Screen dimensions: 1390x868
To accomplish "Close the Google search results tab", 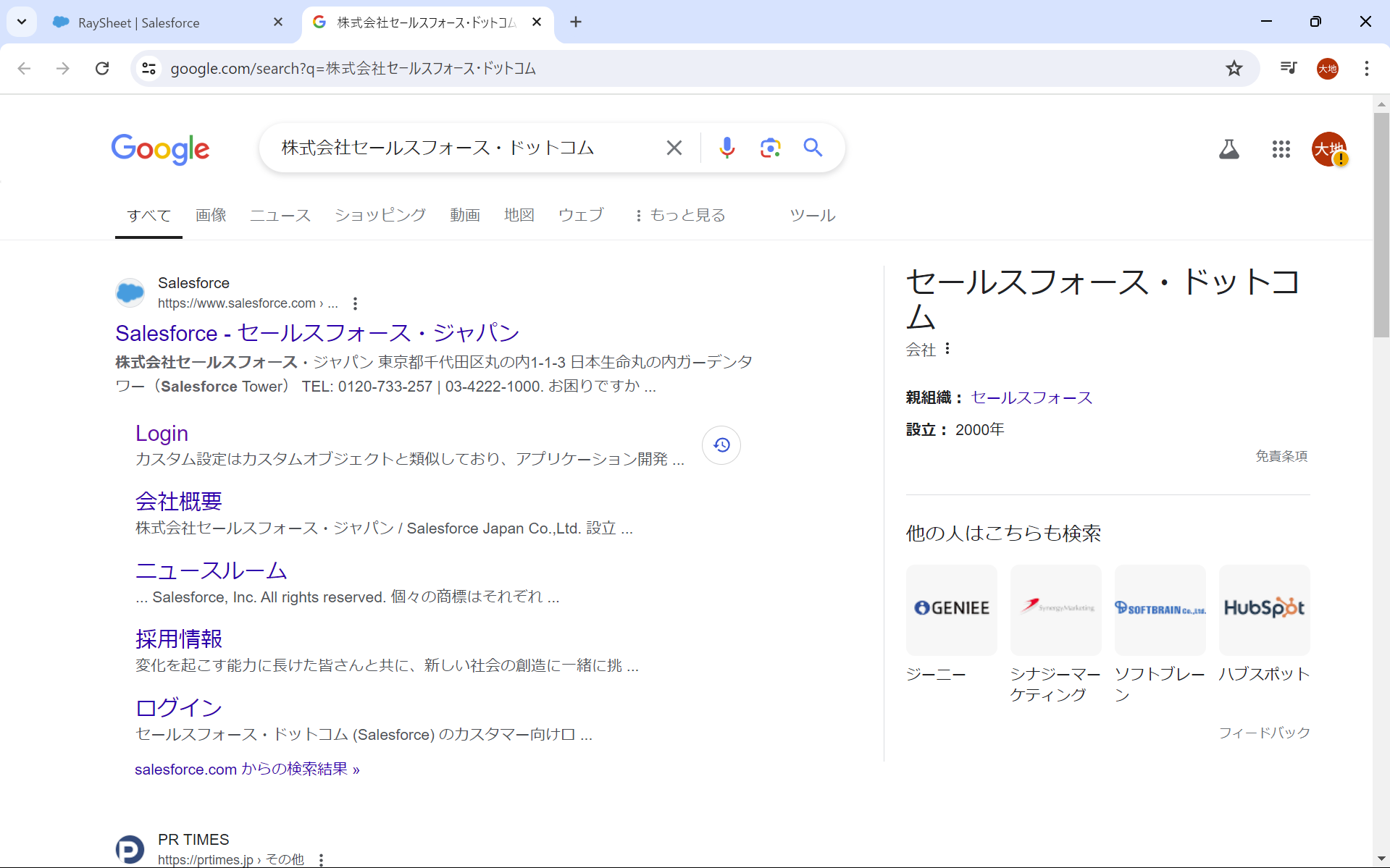I will 537,22.
